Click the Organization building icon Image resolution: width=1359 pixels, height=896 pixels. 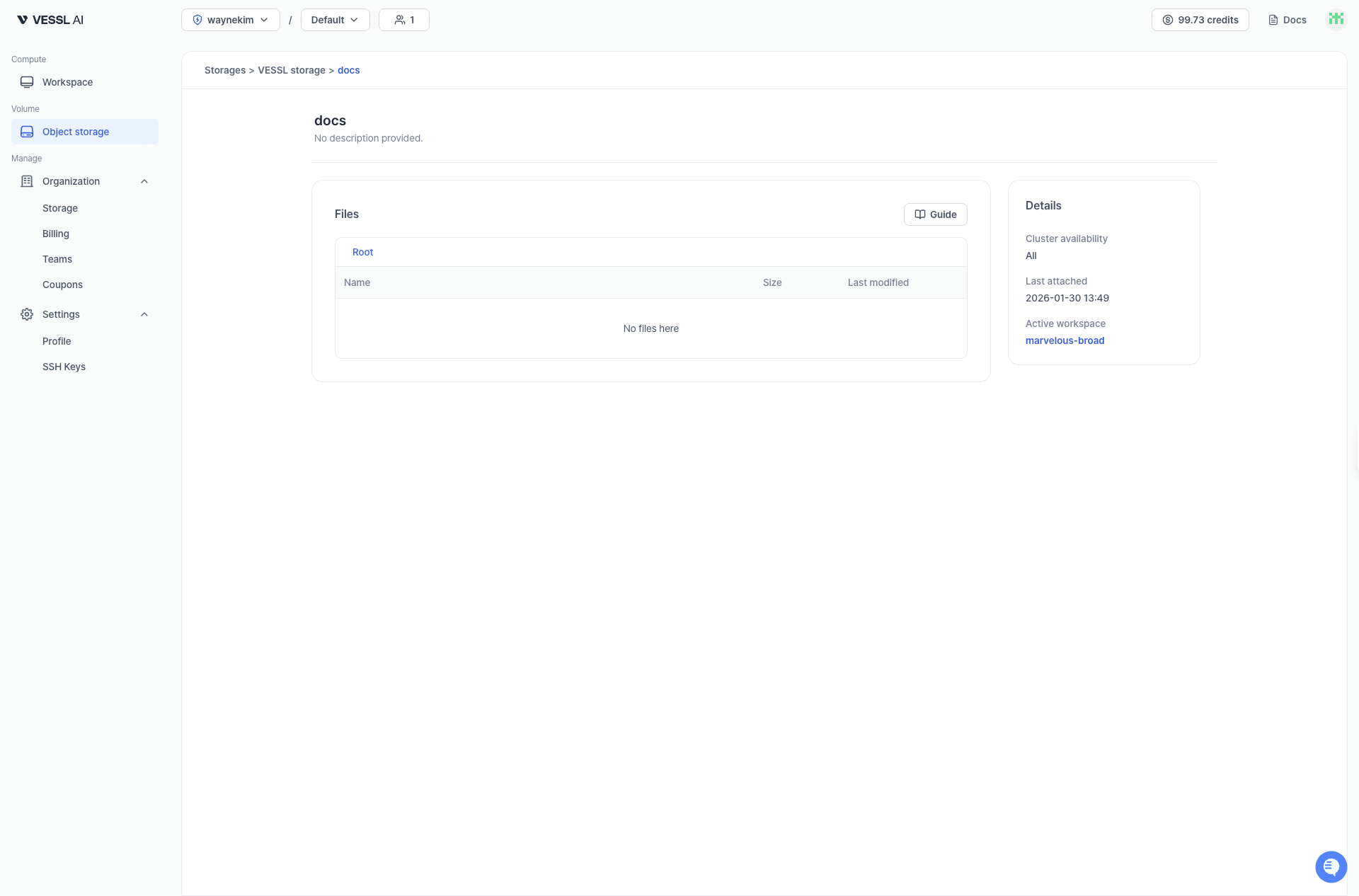click(x=27, y=181)
